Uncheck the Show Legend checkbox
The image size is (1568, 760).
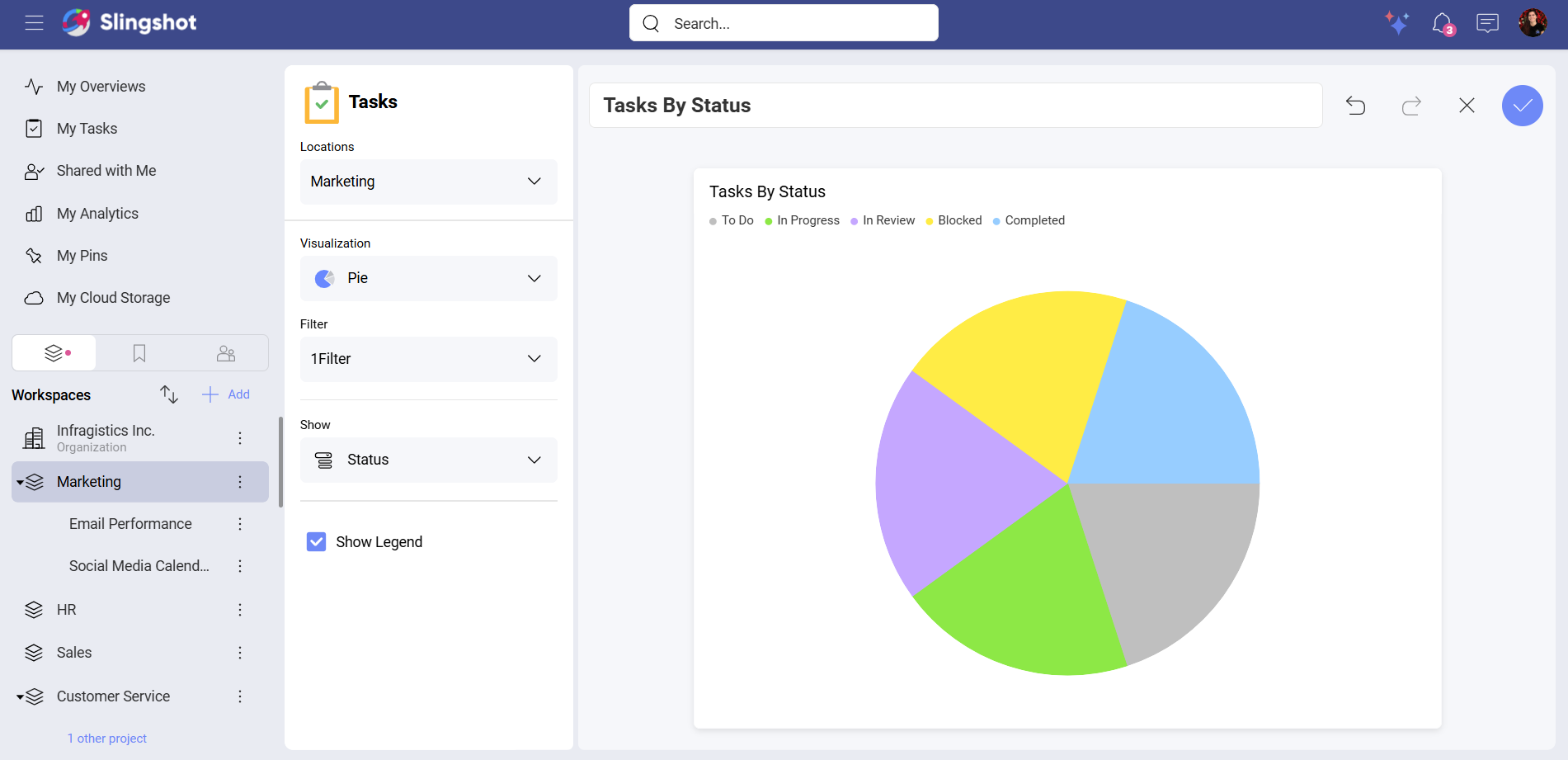tap(316, 541)
